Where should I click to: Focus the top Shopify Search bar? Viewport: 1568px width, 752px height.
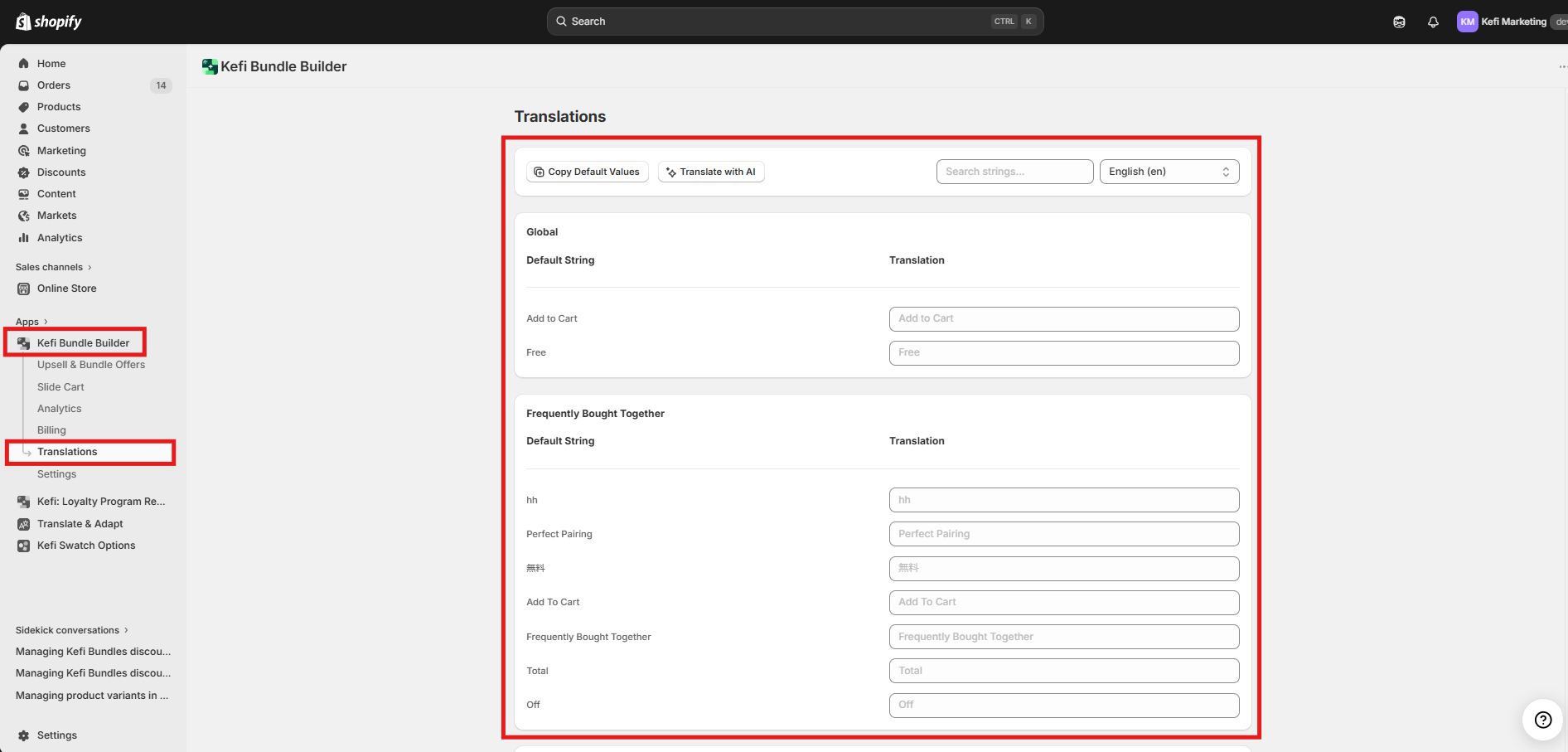pos(795,22)
